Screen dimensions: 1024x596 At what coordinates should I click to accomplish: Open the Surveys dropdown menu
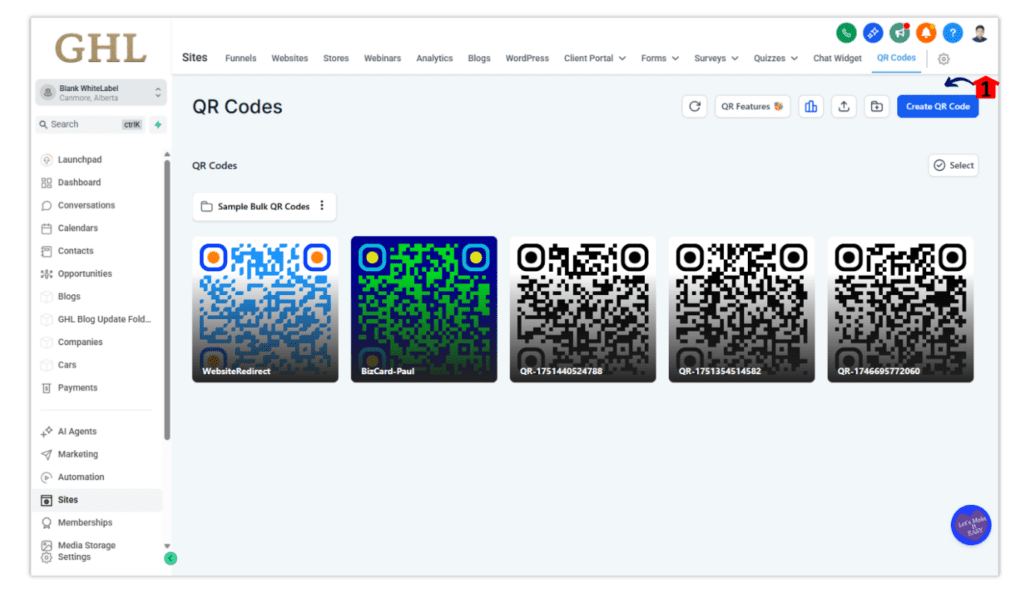pos(716,58)
